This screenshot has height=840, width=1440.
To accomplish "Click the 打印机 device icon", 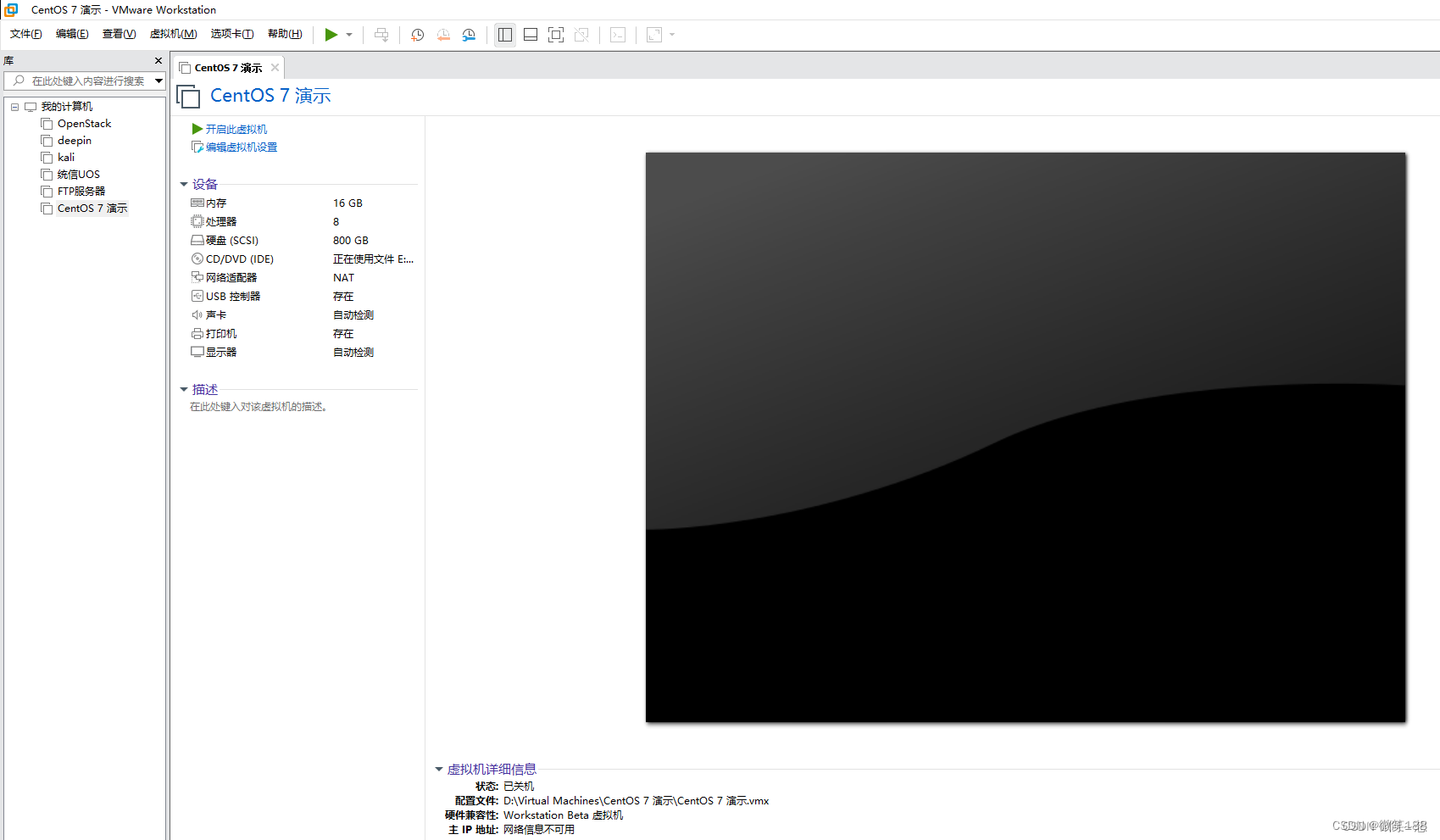I will point(197,334).
